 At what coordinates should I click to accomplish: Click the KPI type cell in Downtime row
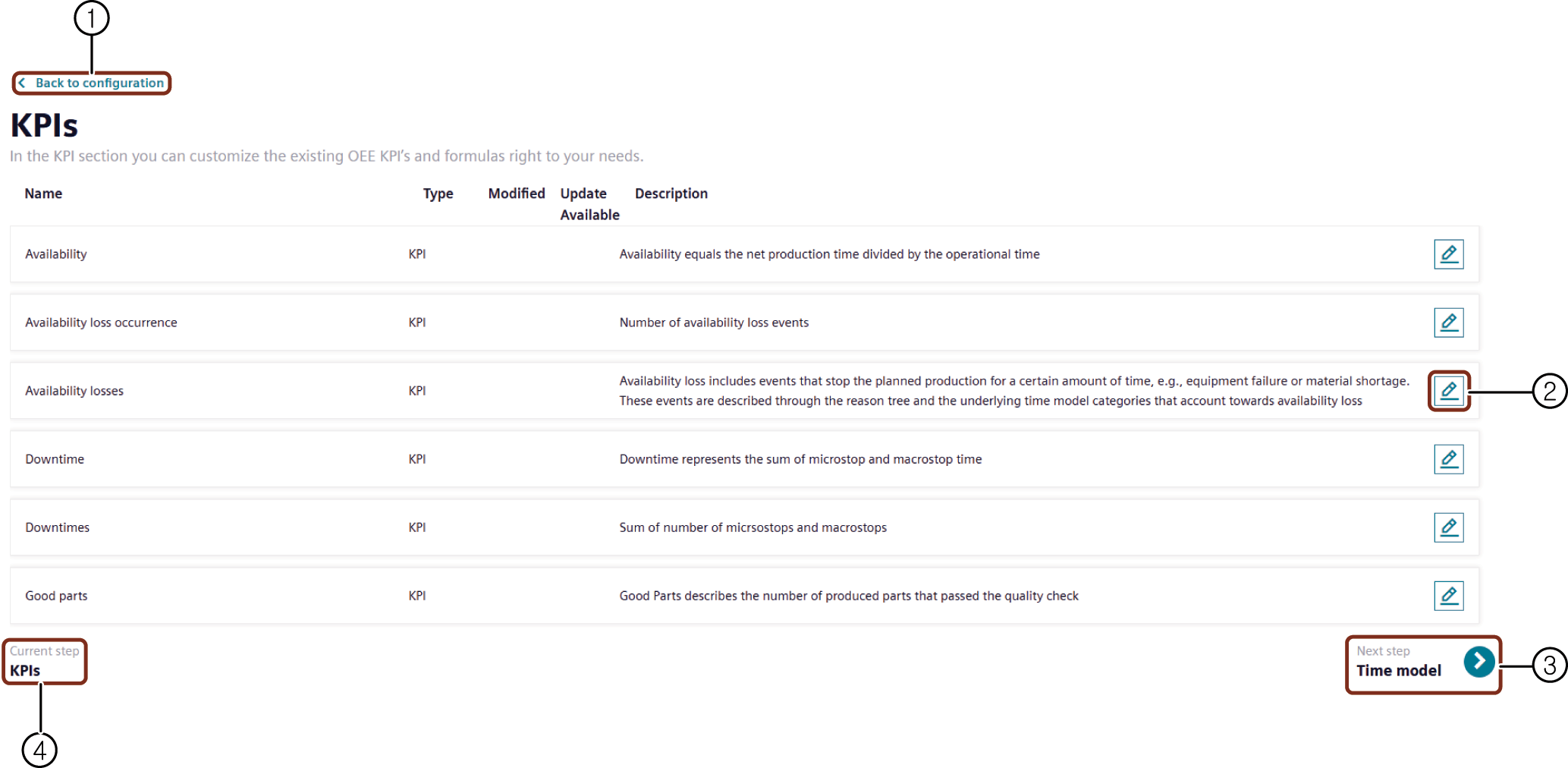(417, 459)
